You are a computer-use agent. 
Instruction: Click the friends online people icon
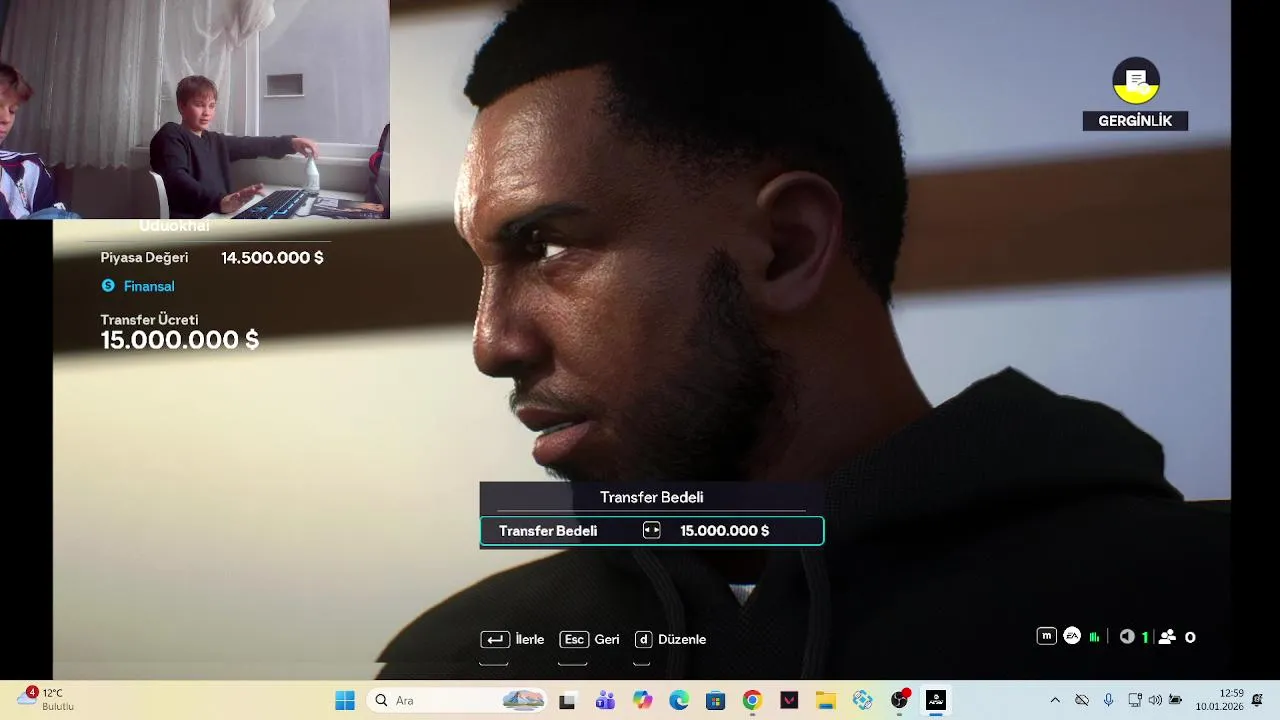[x=1167, y=637]
